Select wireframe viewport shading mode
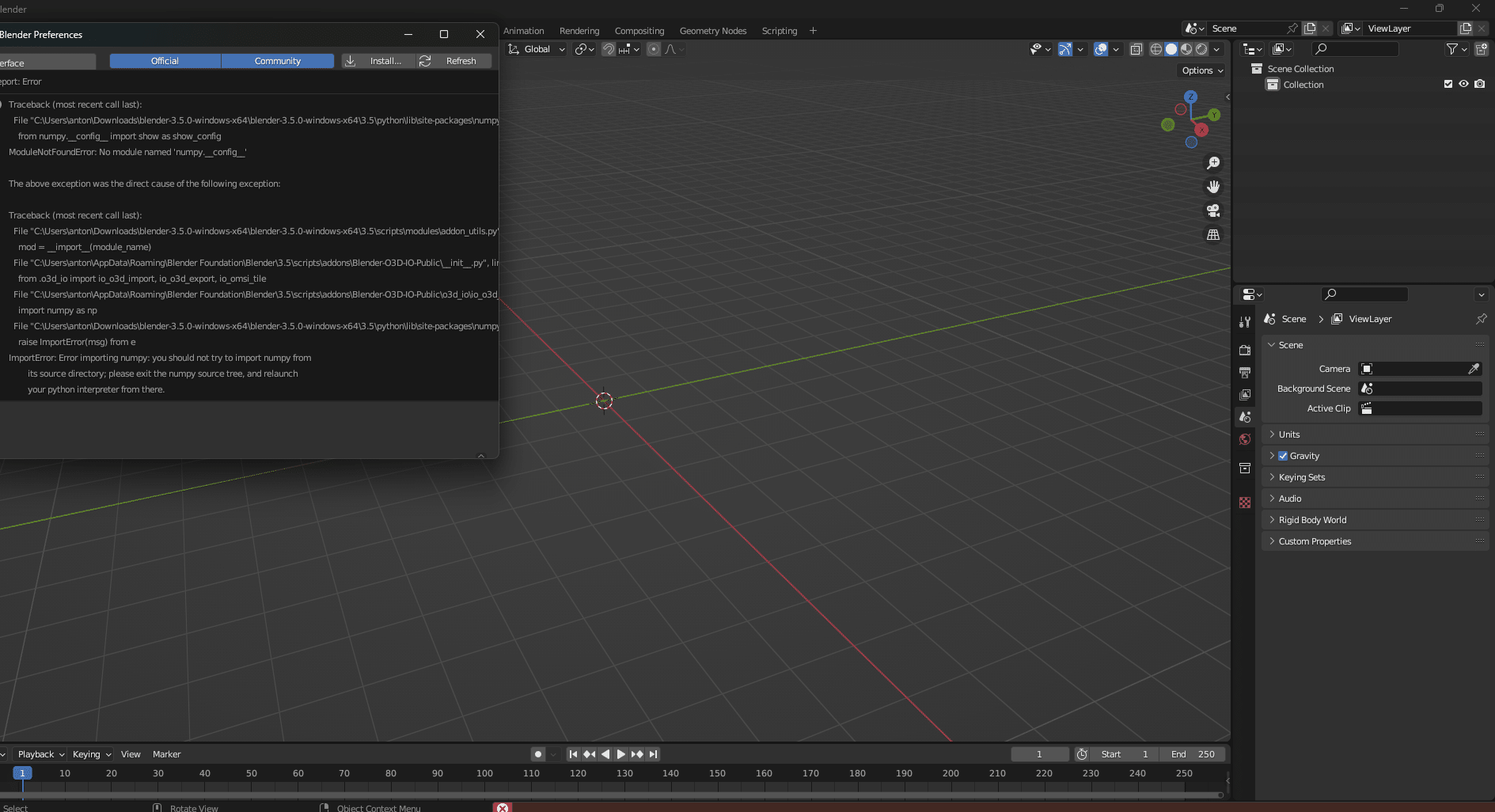This screenshot has width=1495, height=812. 1155,49
